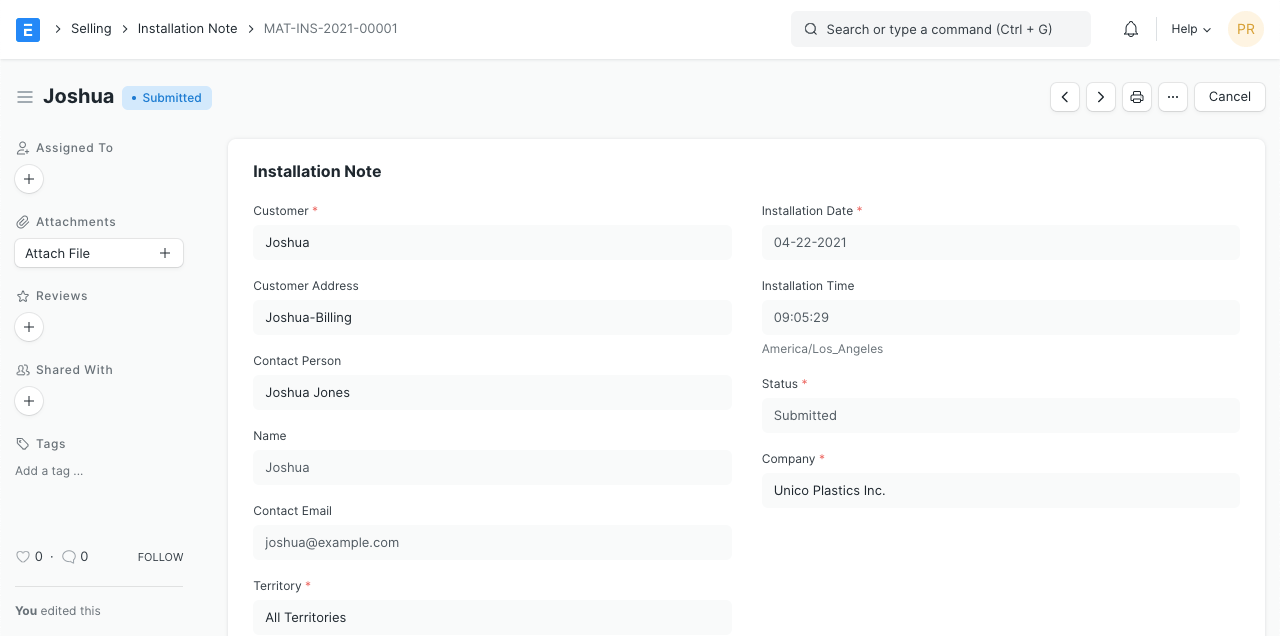The height and width of the screenshot is (636, 1280).
Task: Go to next document arrow
Action: coord(1101,97)
